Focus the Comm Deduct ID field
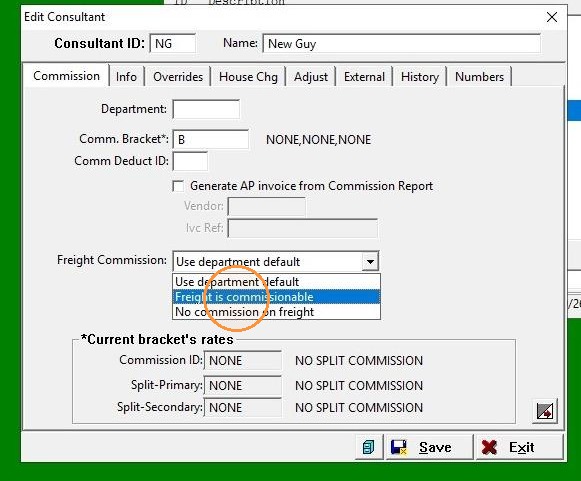The image size is (581, 481). 190,161
